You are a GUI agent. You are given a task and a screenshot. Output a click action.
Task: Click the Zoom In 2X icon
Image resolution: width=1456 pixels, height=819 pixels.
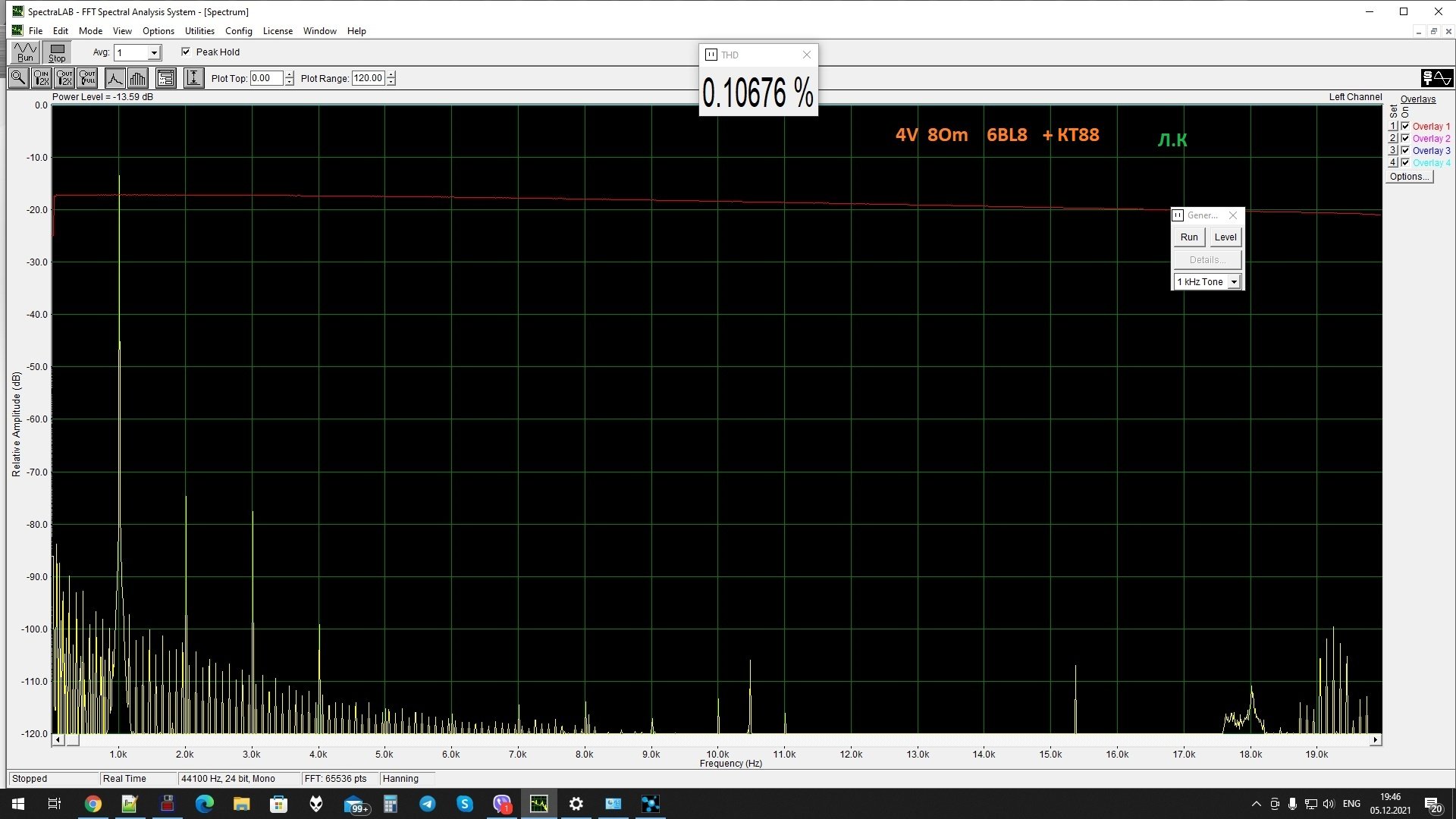click(x=42, y=78)
